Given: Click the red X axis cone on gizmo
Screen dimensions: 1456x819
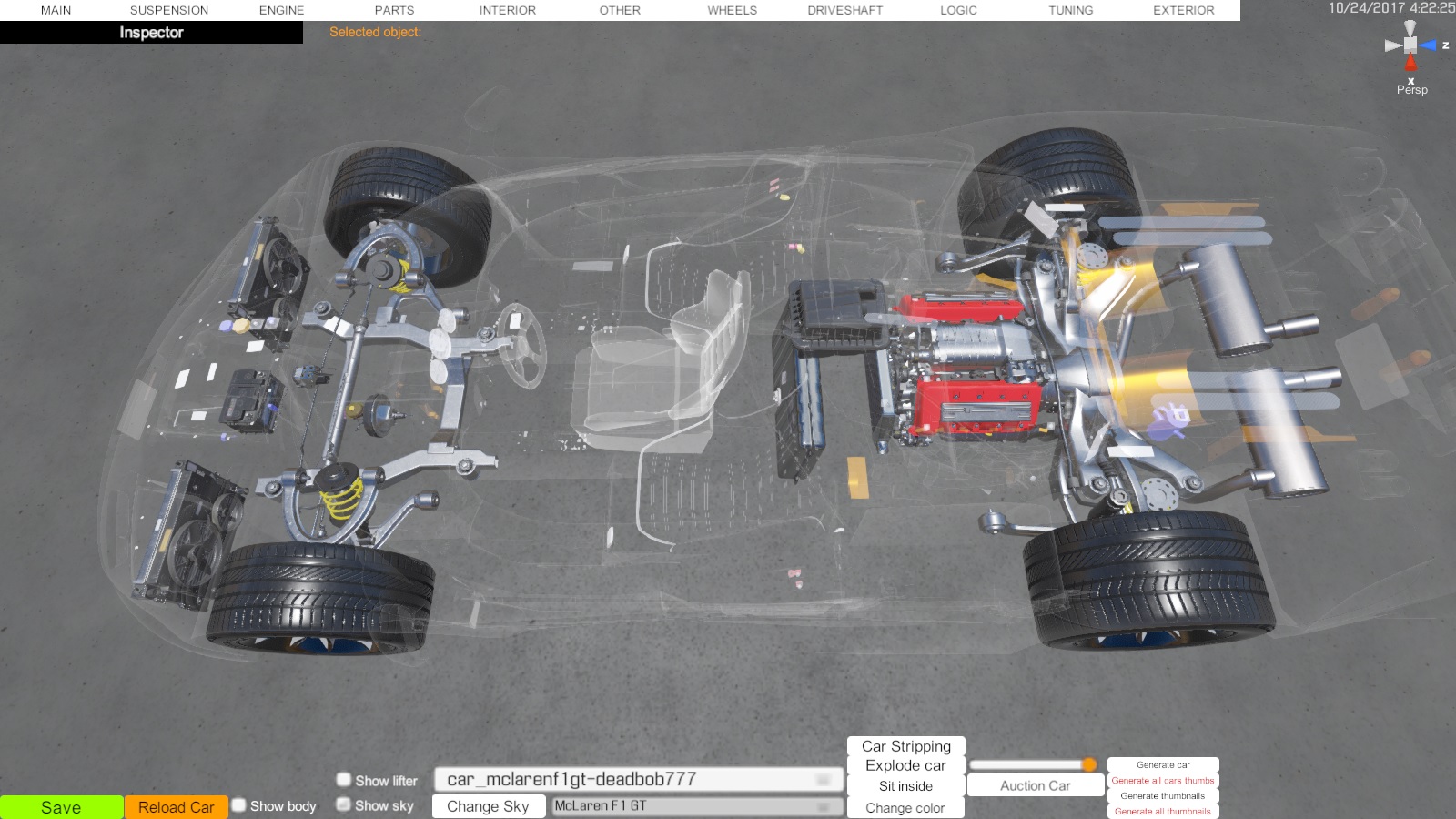Looking at the screenshot, I should (1410, 63).
